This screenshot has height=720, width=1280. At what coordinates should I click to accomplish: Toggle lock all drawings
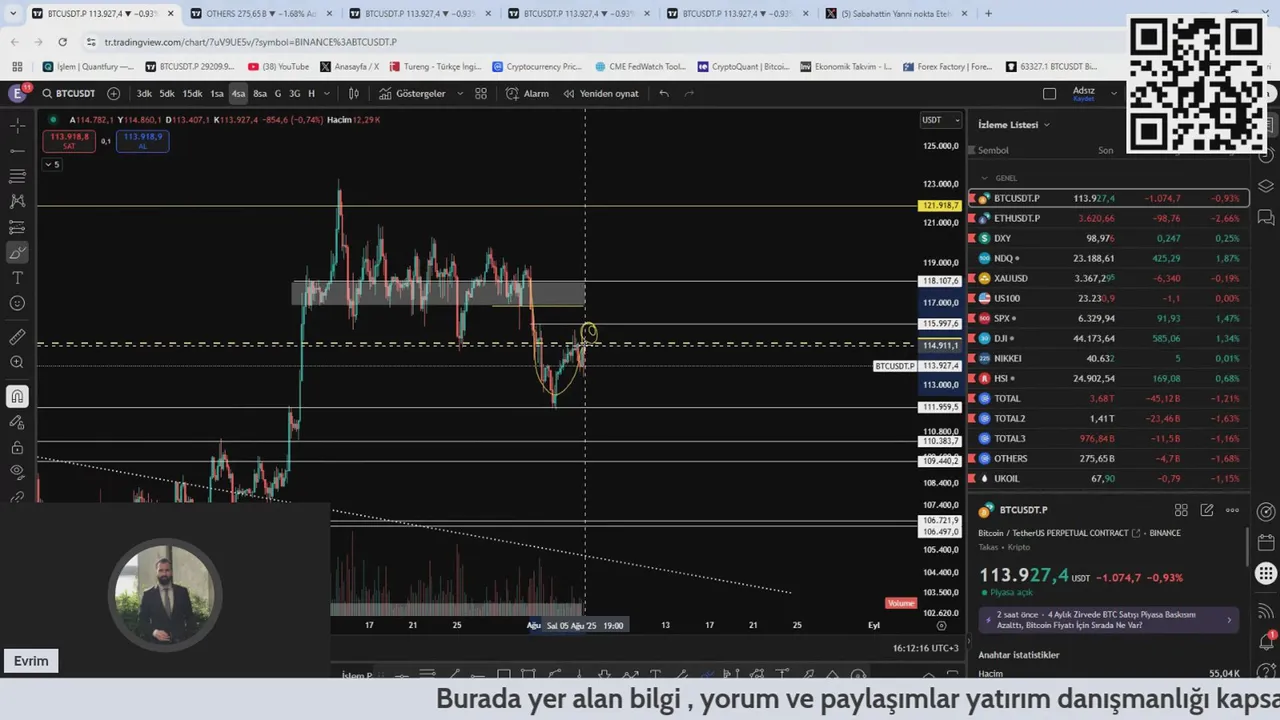(x=17, y=447)
